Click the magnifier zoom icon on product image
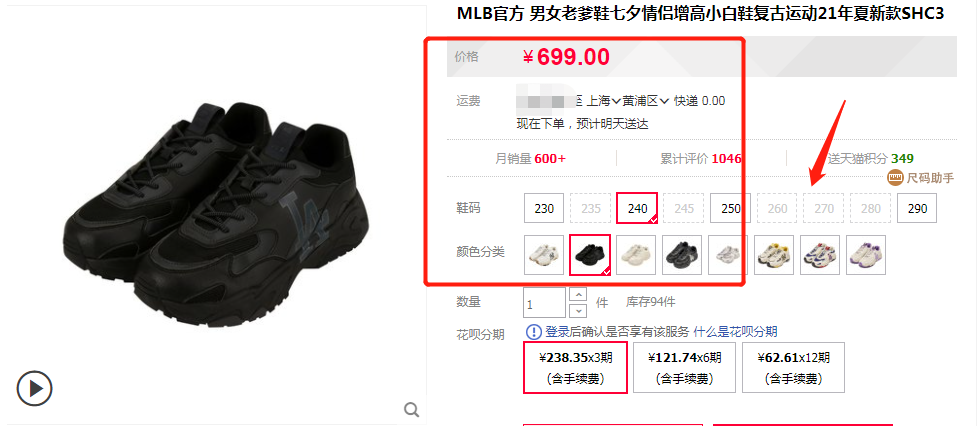Image resolution: width=978 pixels, height=426 pixels. tap(411, 409)
